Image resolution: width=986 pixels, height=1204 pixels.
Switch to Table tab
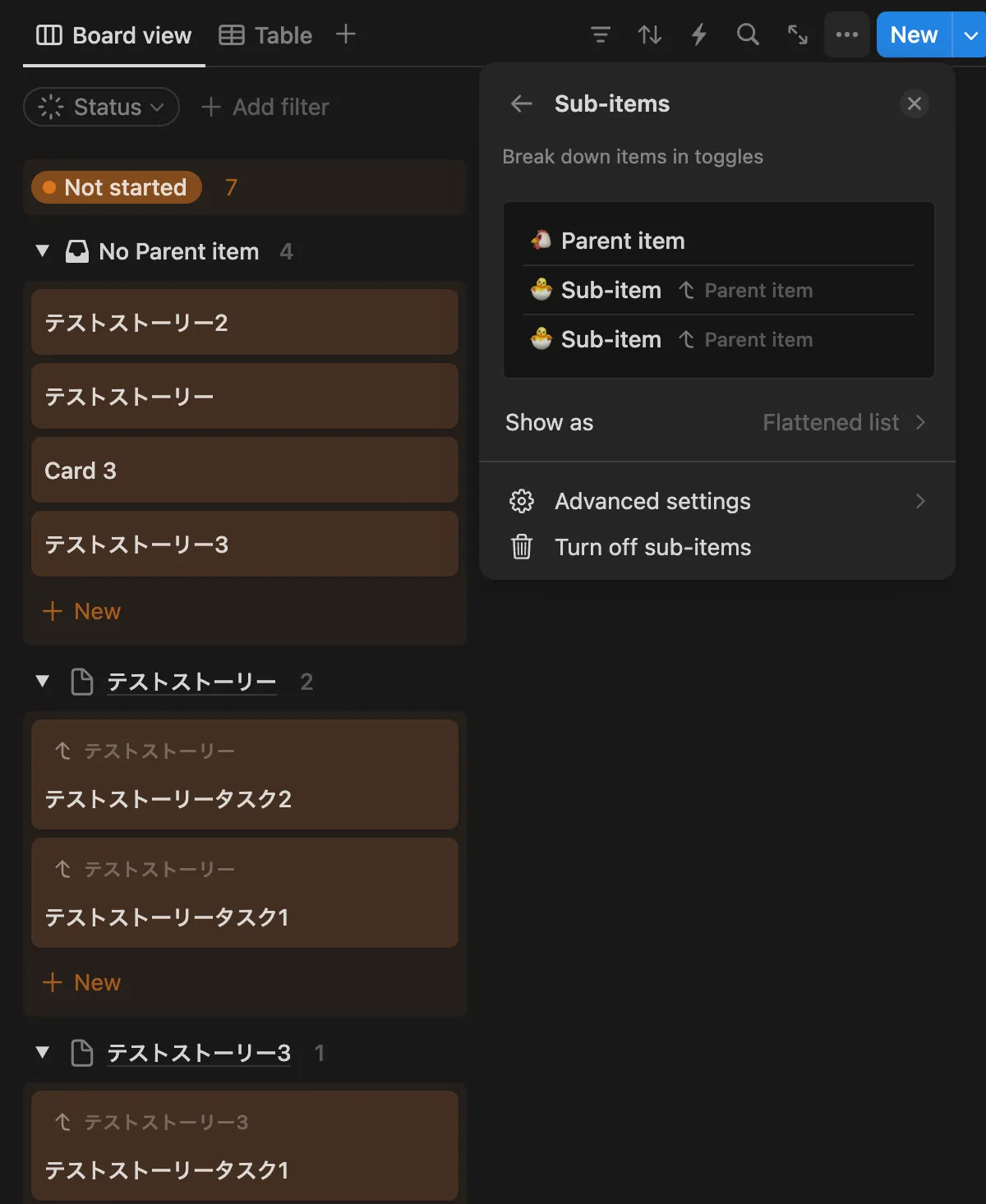[x=265, y=35]
